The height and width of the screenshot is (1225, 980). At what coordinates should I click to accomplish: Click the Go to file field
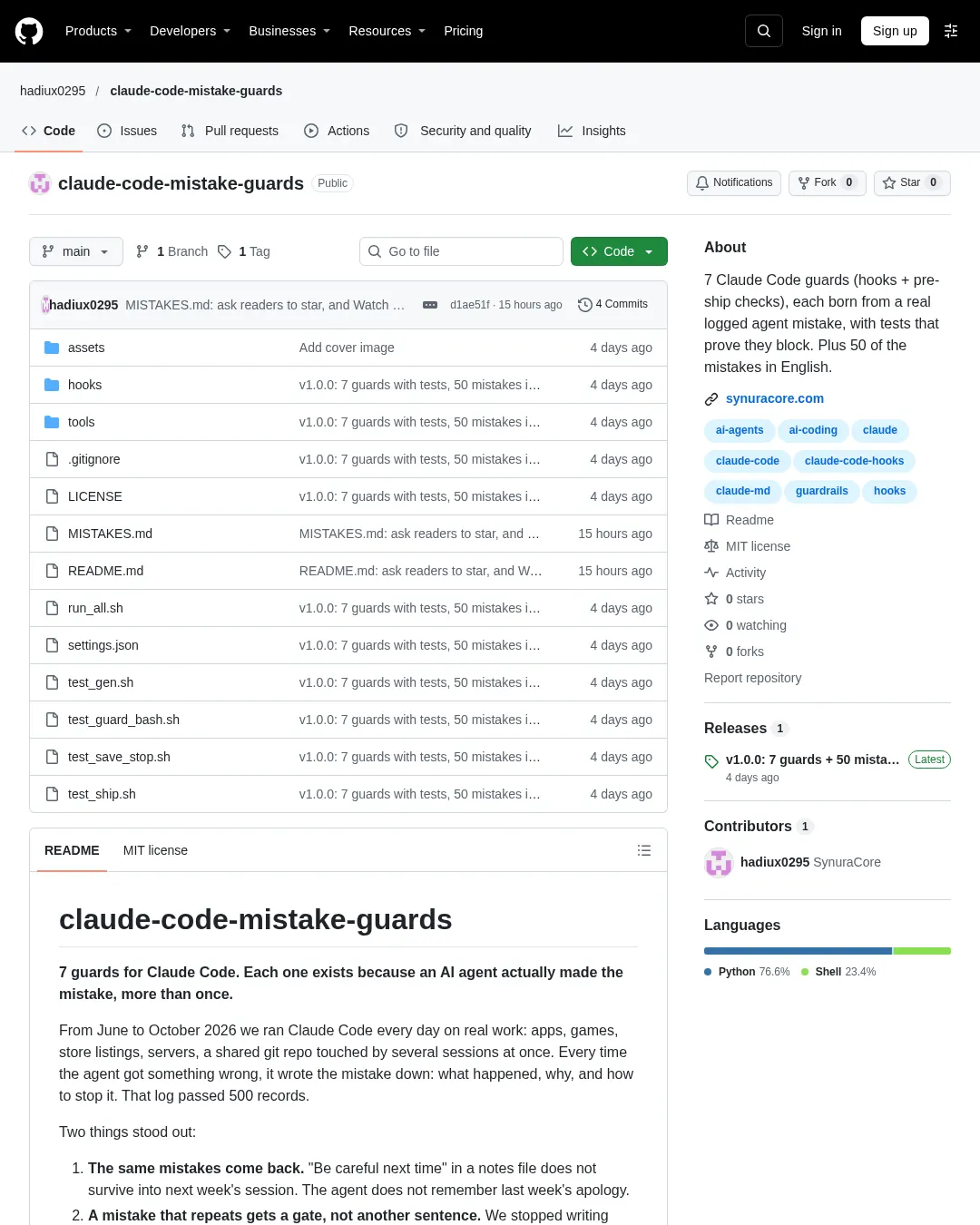click(462, 251)
